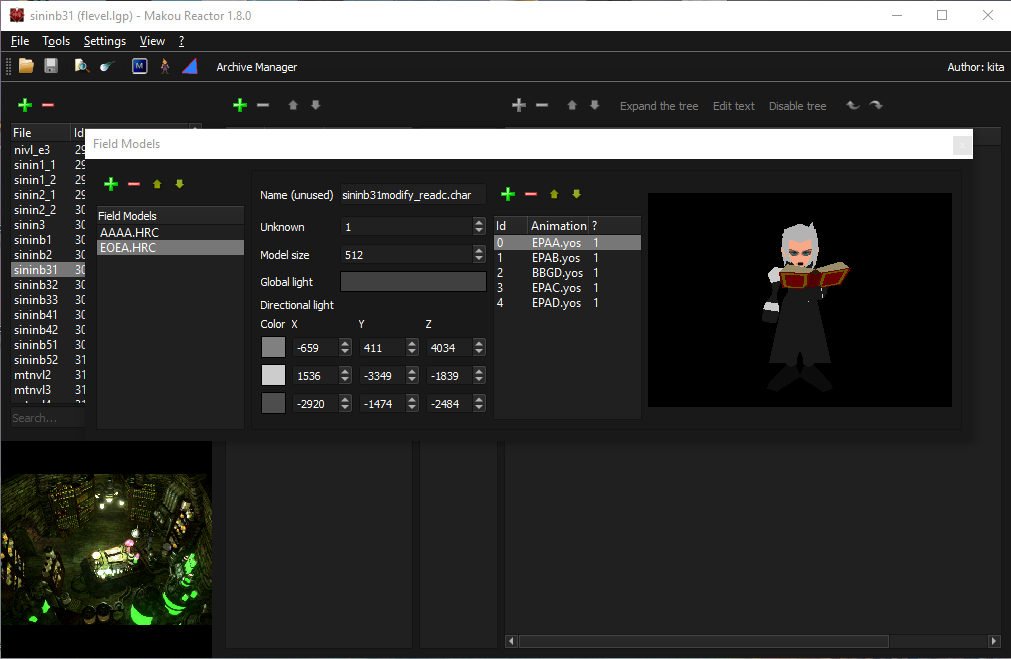Click Archive Manager in the toolbar

[x=257, y=66]
